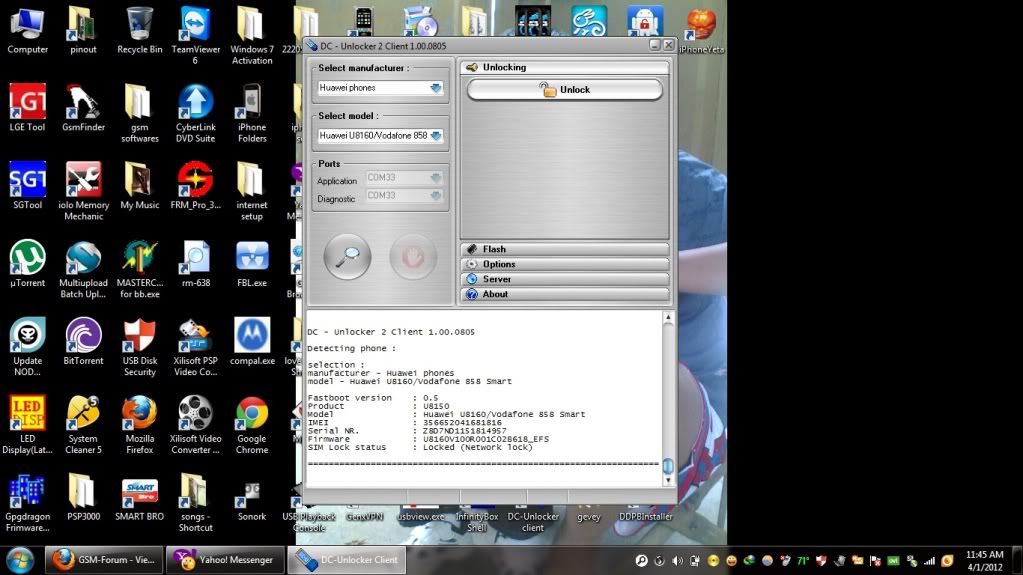This screenshot has height=575, width=1023.
Task: Expand the Server section
Action: click(565, 279)
